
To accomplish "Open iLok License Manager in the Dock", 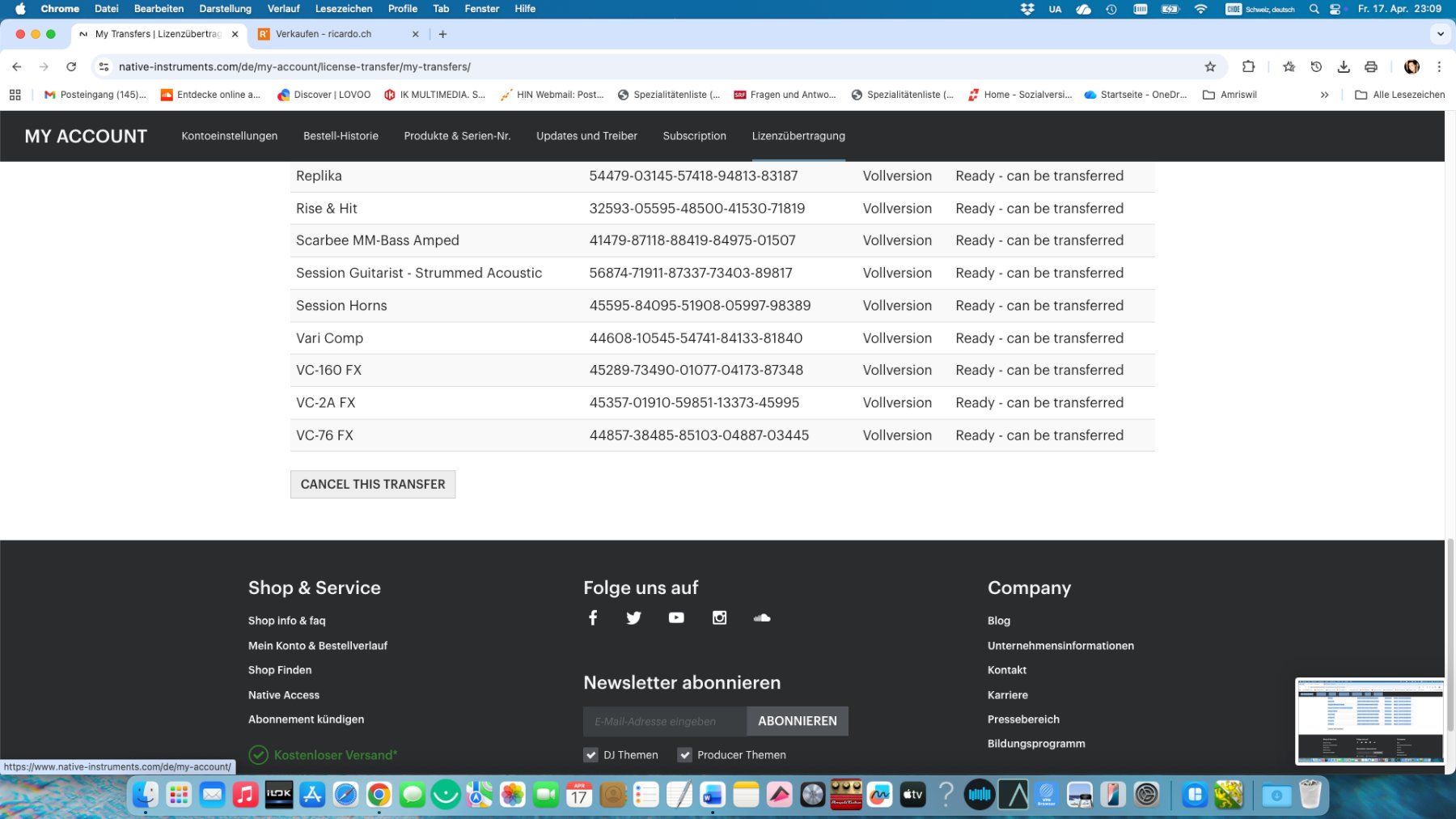I will pyautogui.click(x=279, y=795).
